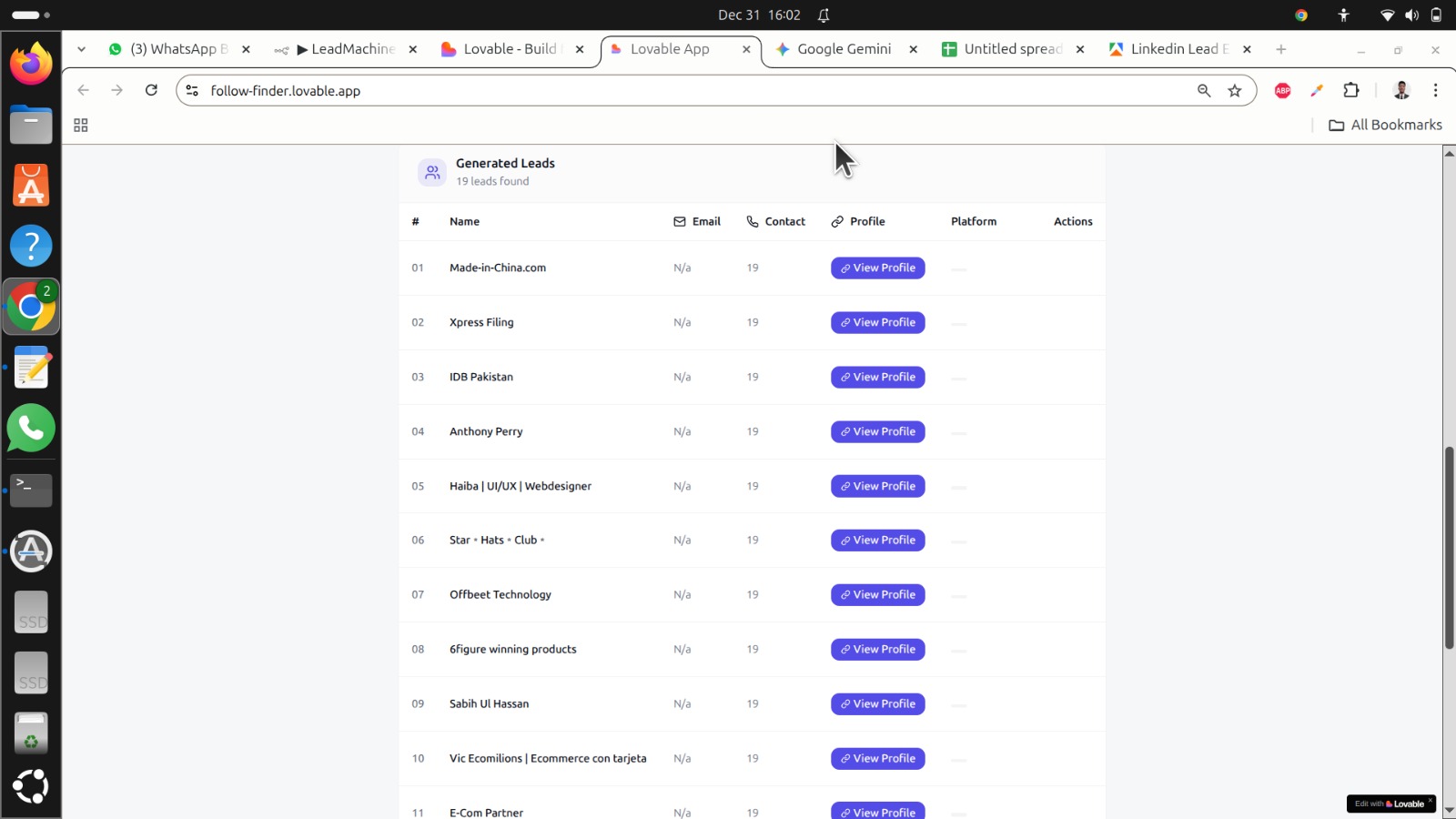Open the Files manager in the dock
This screenshot has height=819, width=1456.
pos(31,125)
